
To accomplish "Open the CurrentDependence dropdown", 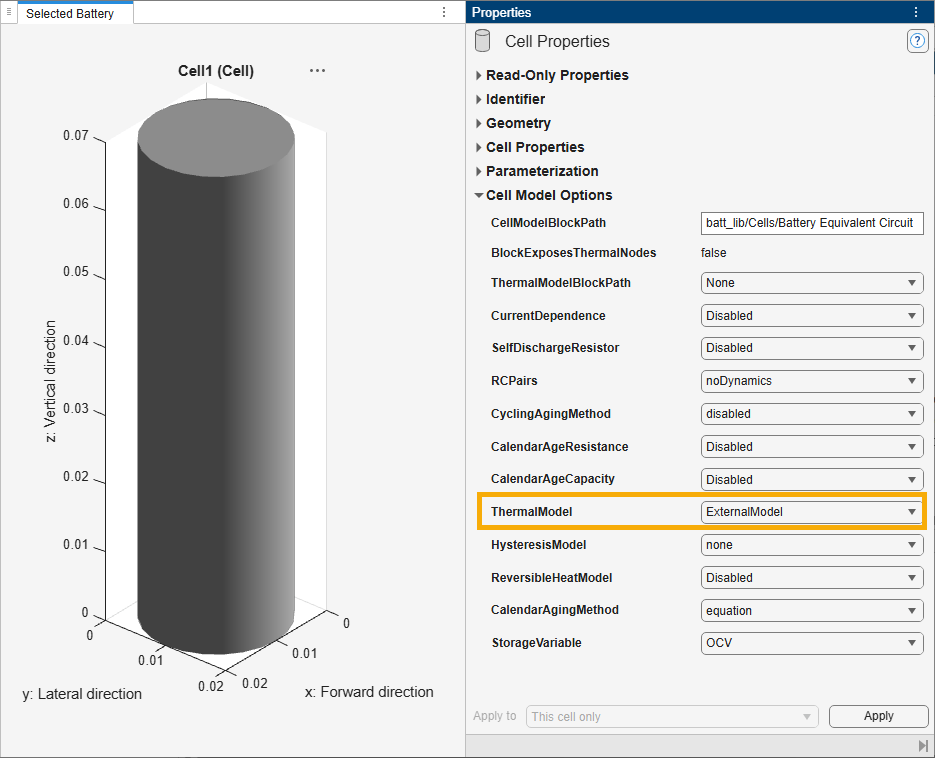I will click(812, 315).
